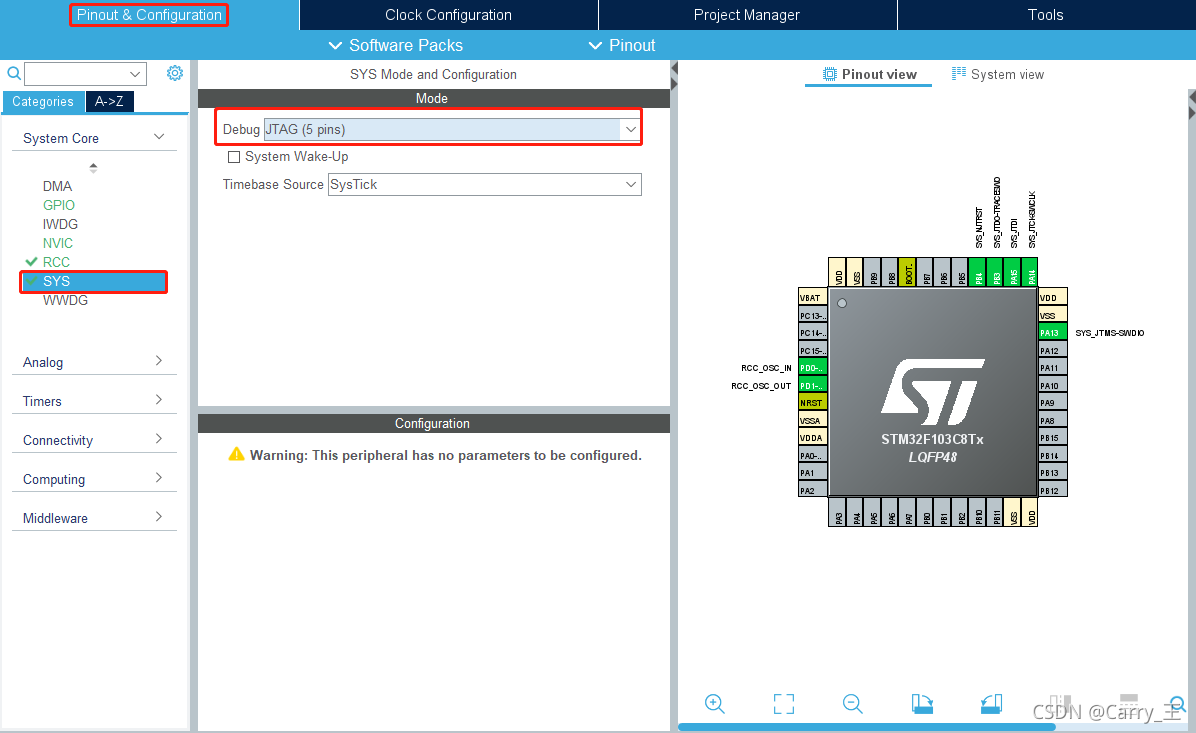
Task: Open the Timebase Source dropdown
Action: tap(631, 185)
